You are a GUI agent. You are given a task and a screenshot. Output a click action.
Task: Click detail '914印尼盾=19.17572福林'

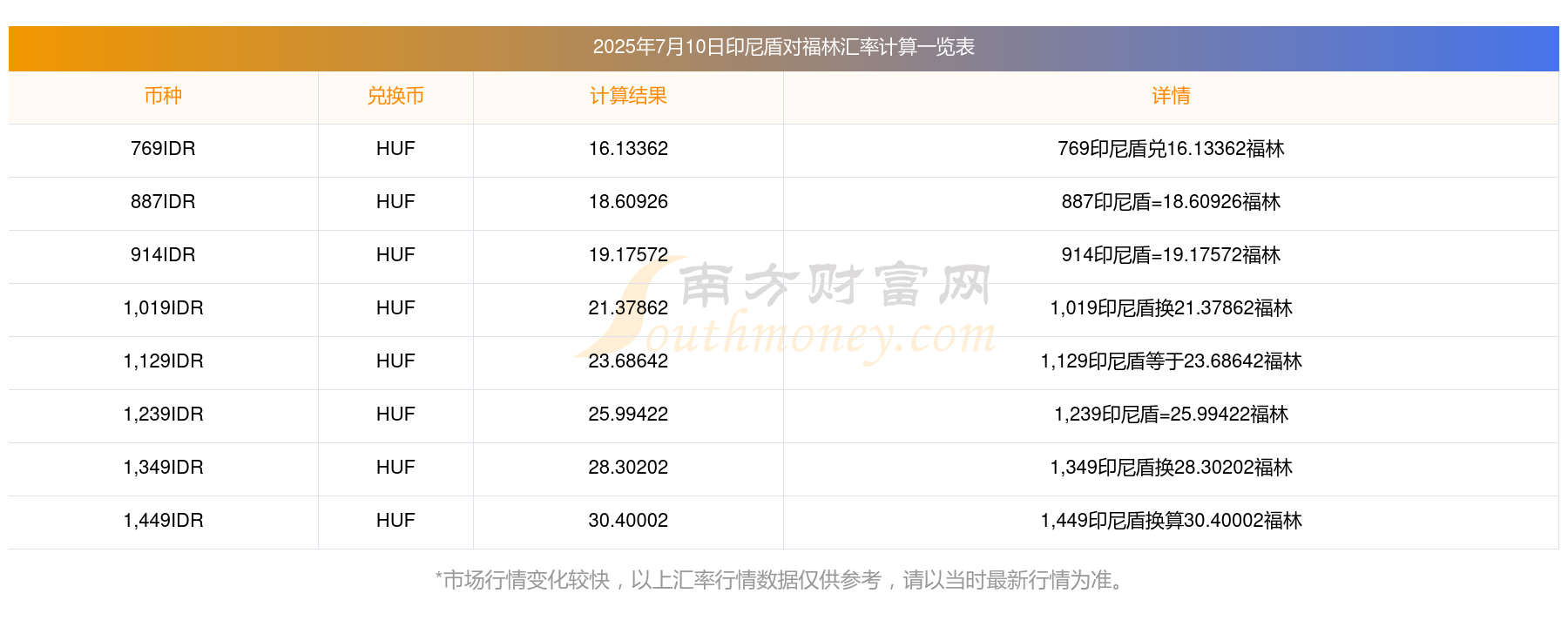click(x=1171, y=255)
